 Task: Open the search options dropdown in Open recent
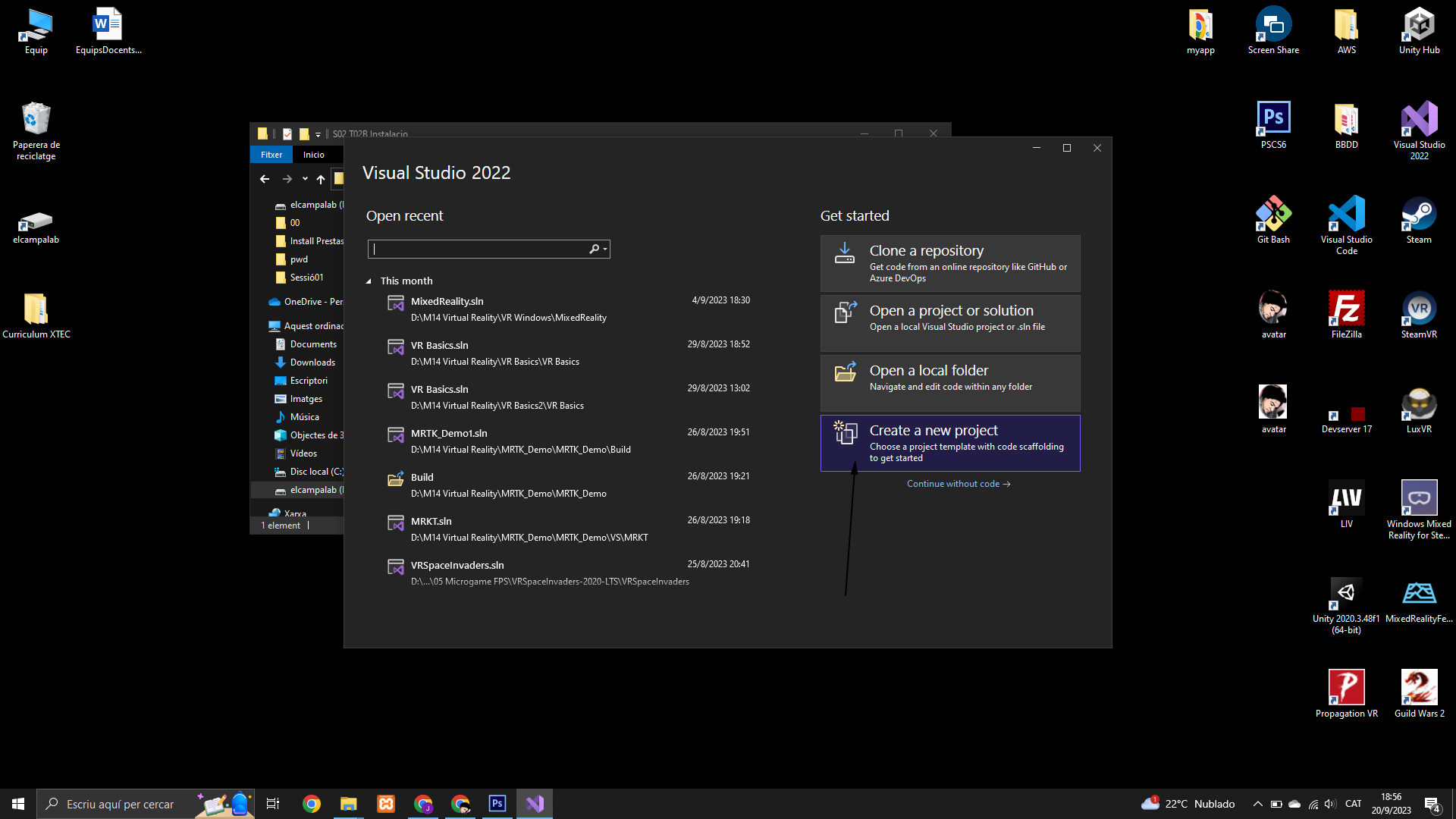click(x=605, y=249)
